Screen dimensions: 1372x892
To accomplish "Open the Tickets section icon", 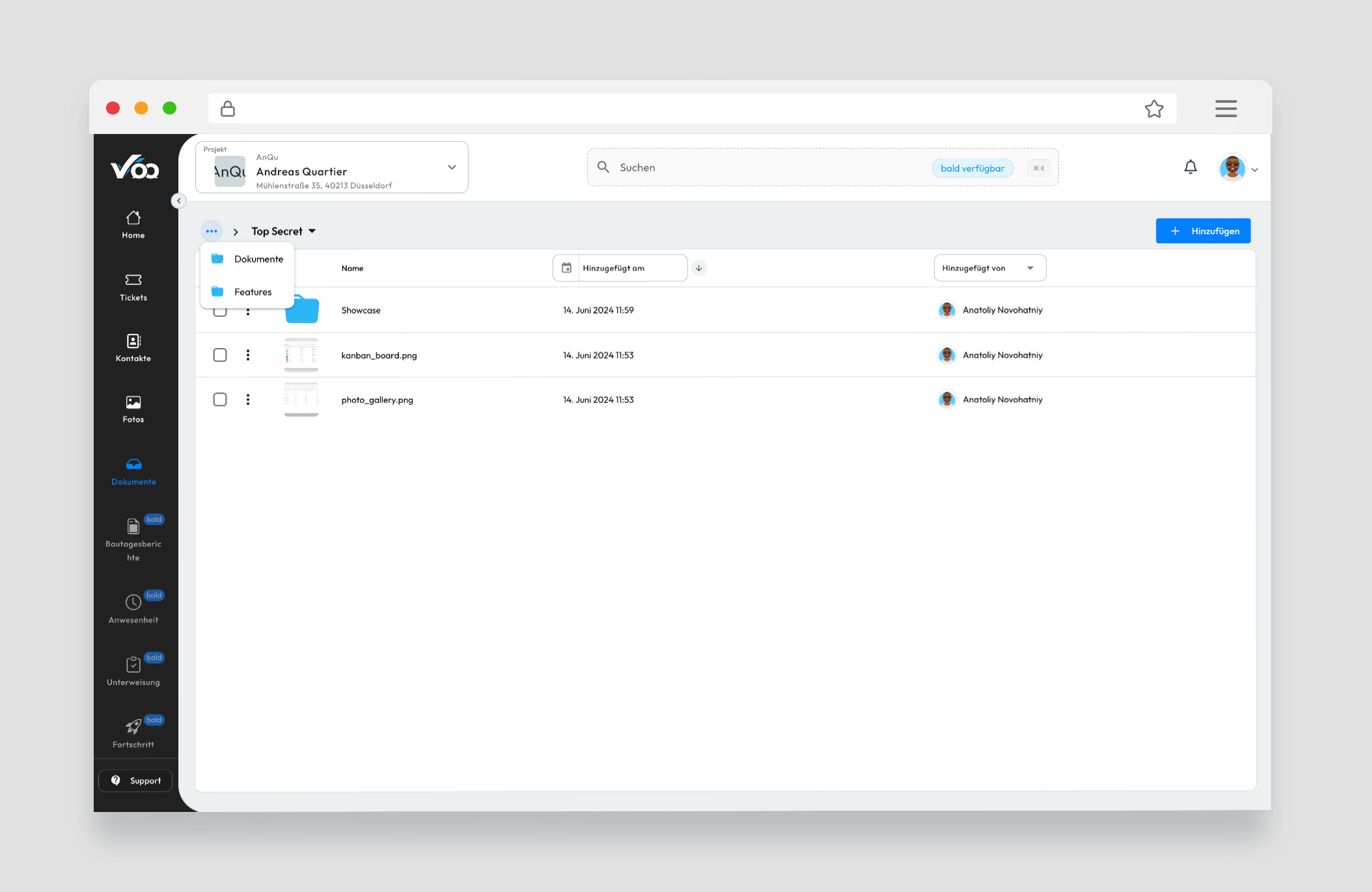I will [133, 280].
